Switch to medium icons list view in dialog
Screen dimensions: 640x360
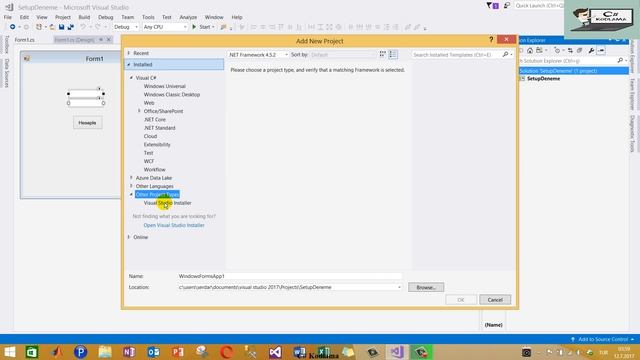coord(393,54)
